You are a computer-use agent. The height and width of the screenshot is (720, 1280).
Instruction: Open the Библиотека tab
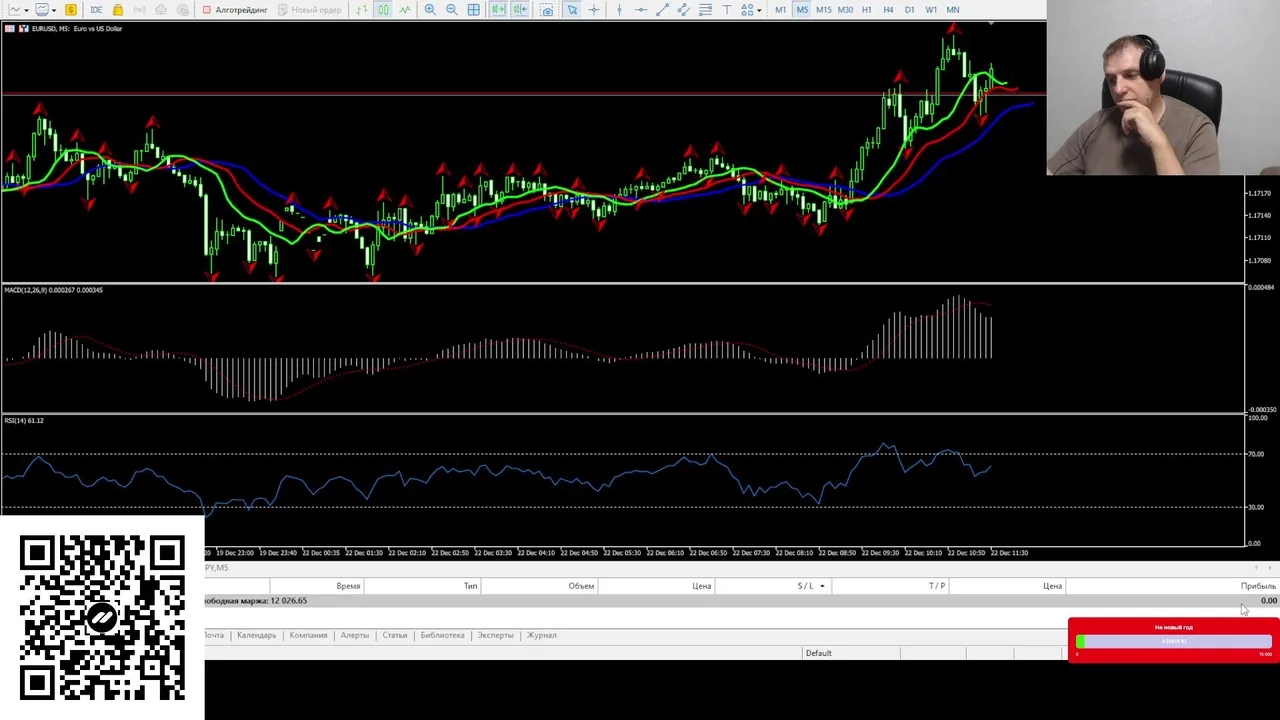click(x=442, y=635)
